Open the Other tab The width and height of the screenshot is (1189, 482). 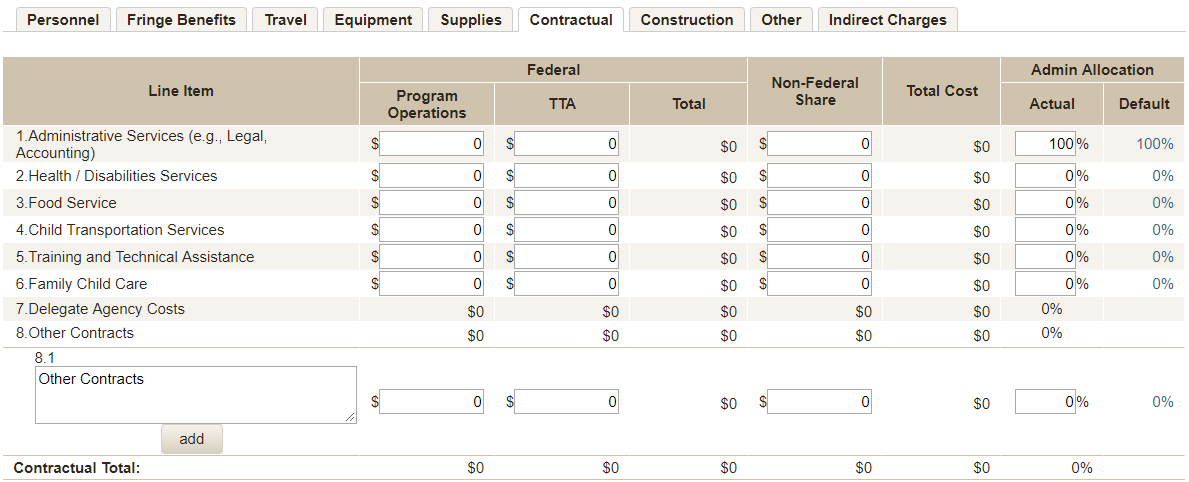(781, 20)
